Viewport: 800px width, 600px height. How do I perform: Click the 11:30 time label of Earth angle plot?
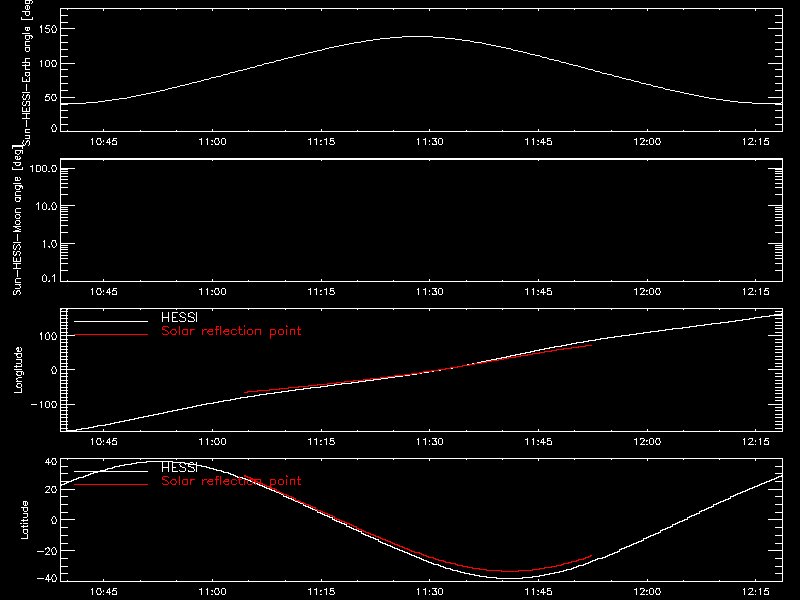(x=430, y=142)
